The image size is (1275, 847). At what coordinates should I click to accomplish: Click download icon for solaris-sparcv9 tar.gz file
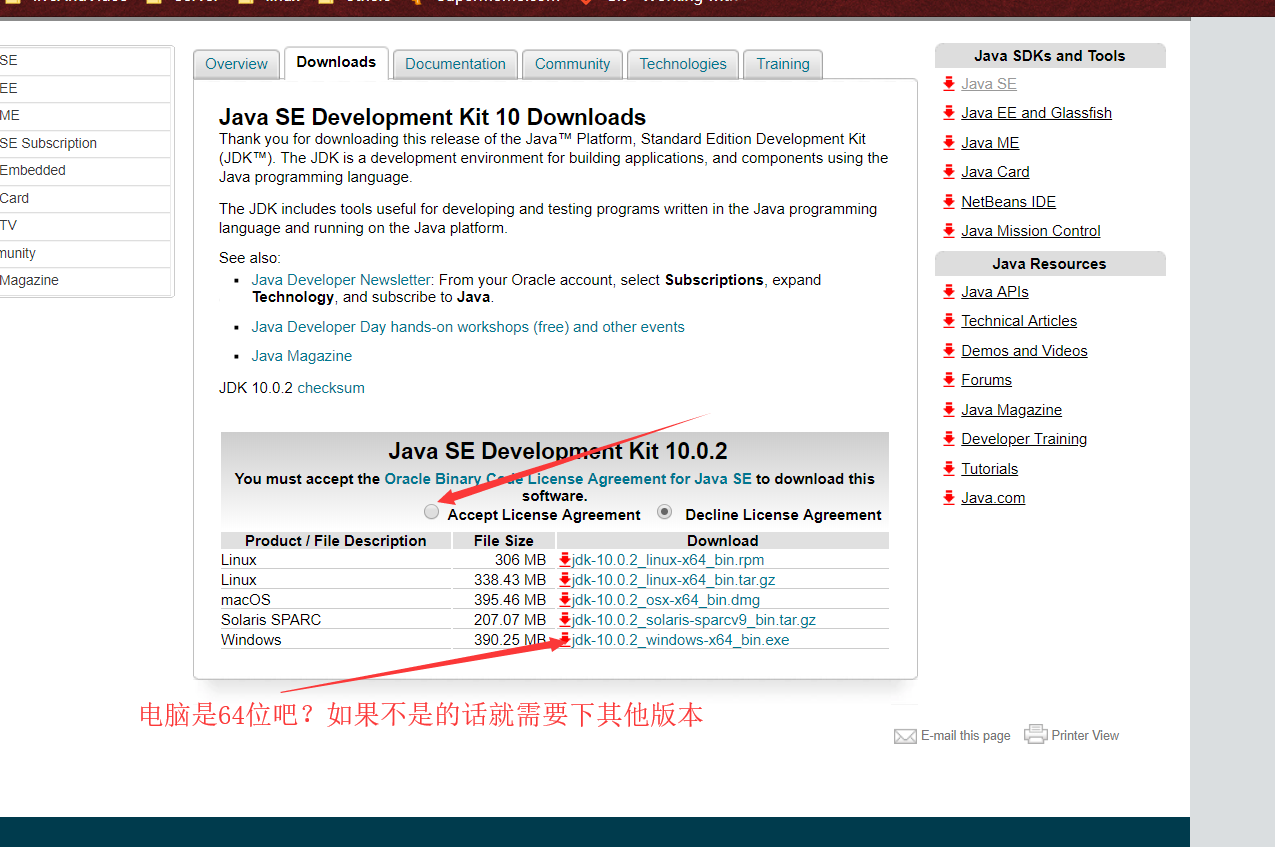click(x=565, y=620)
